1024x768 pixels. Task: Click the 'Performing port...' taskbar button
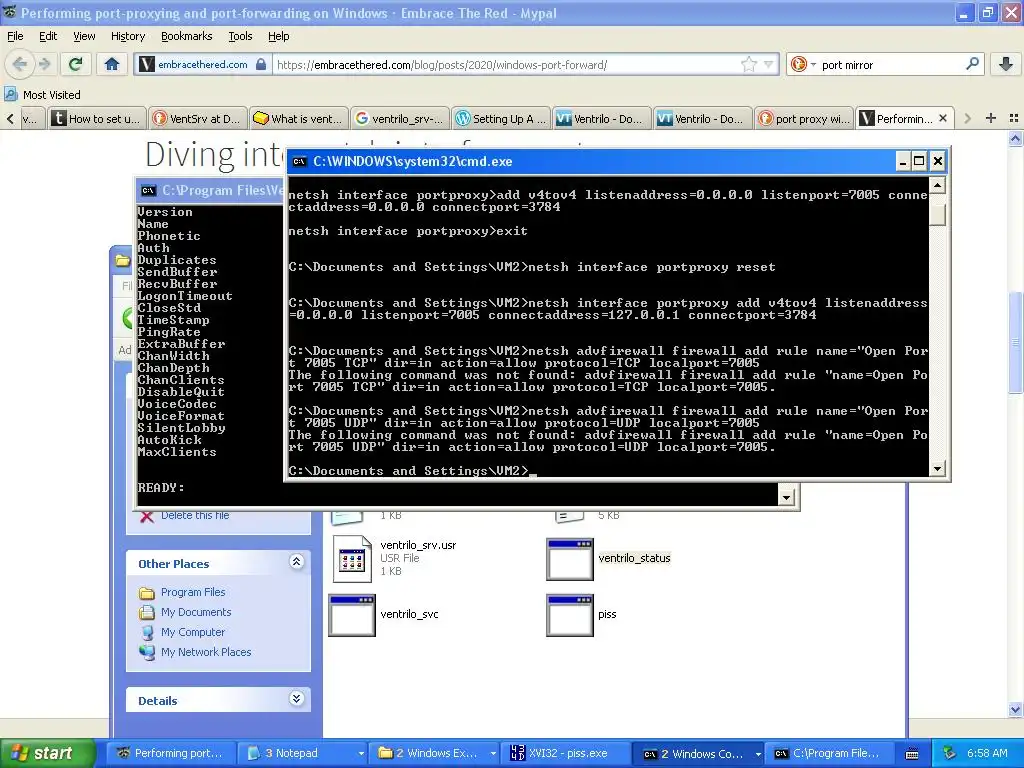[169, 753]
